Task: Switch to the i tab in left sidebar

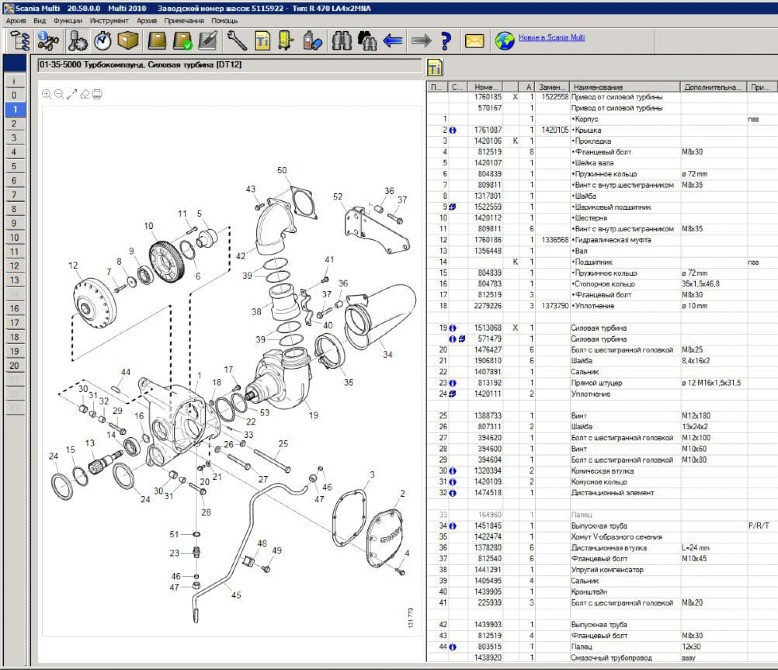Action: click(x=14, y=81)
